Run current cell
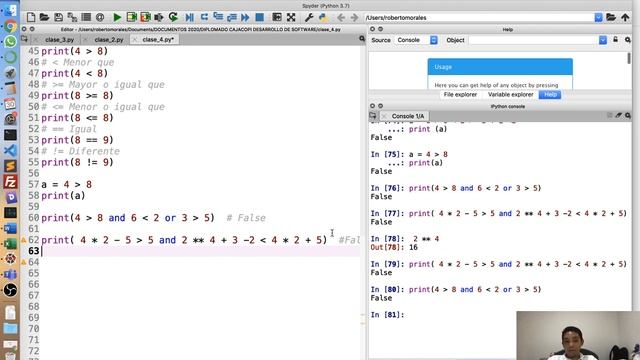Screen dimensions: 640x360 click(131, 17)
